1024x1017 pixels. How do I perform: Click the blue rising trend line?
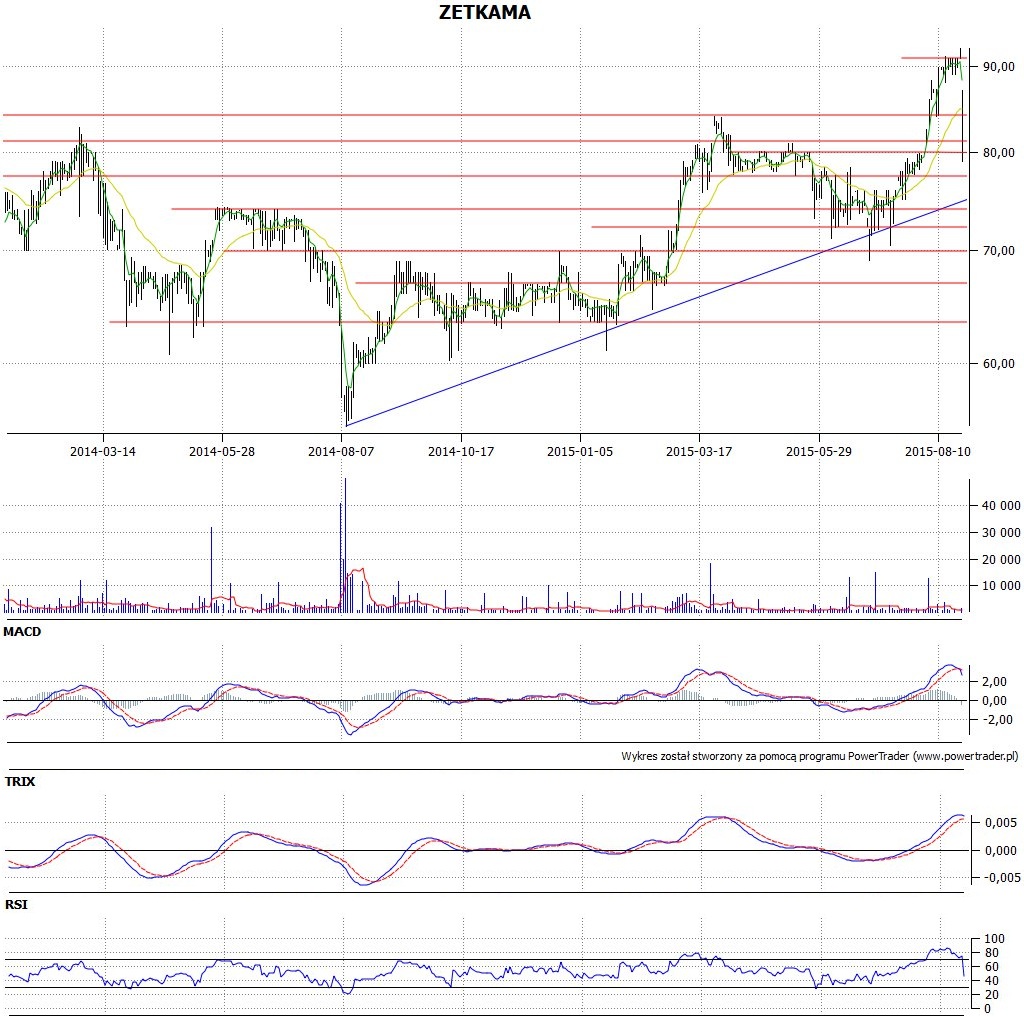click(656, 312)
